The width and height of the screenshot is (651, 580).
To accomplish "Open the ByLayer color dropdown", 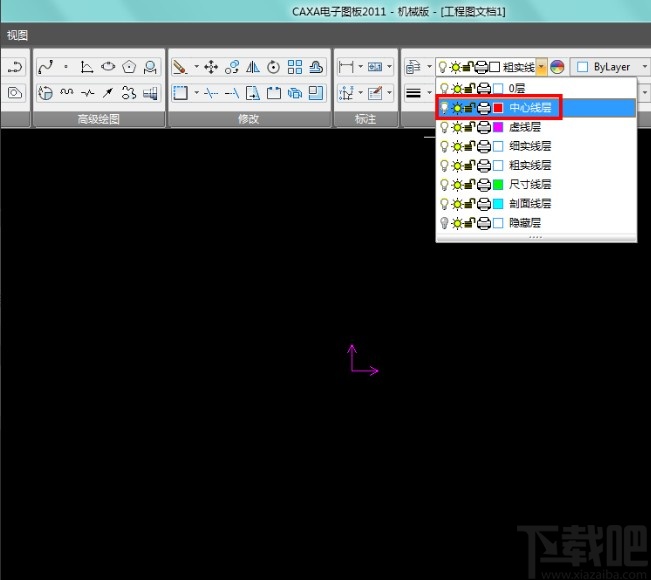I will pyautogui.click(x=644, y=67).
